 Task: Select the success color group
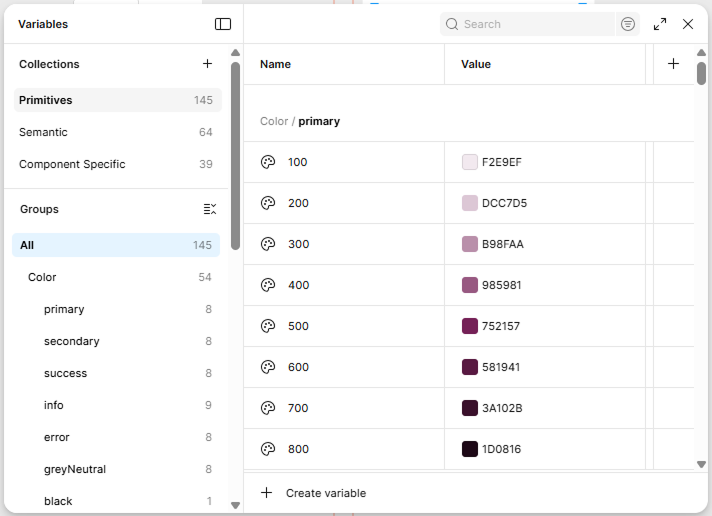pyautogui.click(x=116, y=373)
